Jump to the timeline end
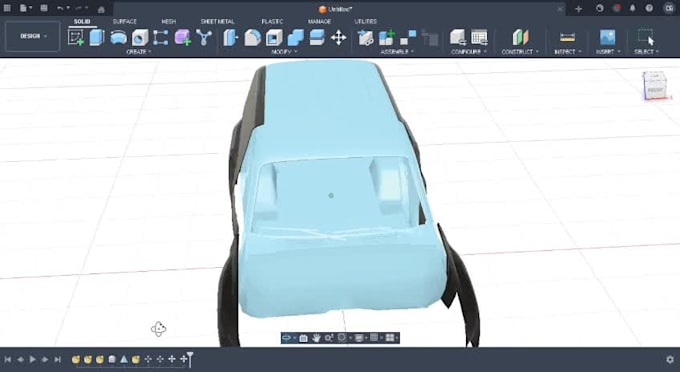The width and height of the screenshot is (680, 372). pos(57,359)
